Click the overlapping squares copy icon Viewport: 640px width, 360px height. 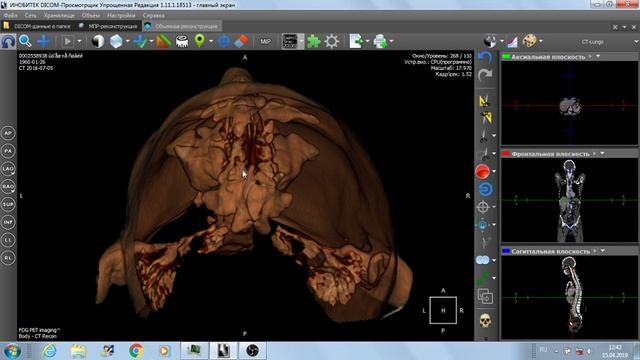point(485,296)
